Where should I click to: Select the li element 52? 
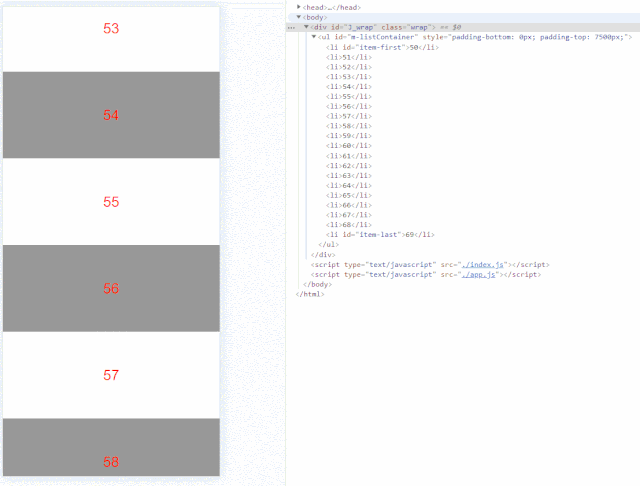pyautogui.click(x=349, y=67)
